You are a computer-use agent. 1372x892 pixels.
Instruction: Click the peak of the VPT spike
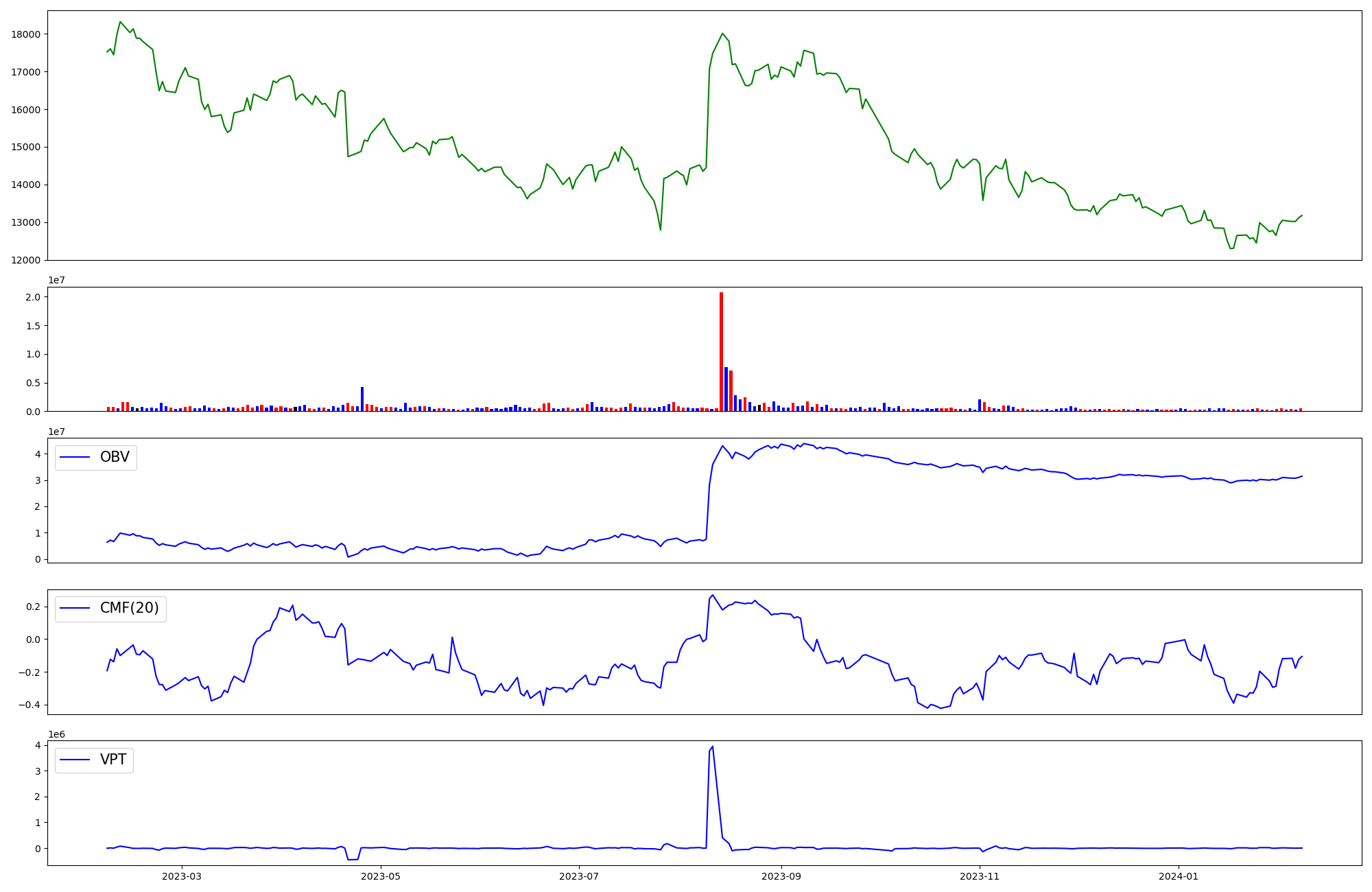(x=713, y=747)
